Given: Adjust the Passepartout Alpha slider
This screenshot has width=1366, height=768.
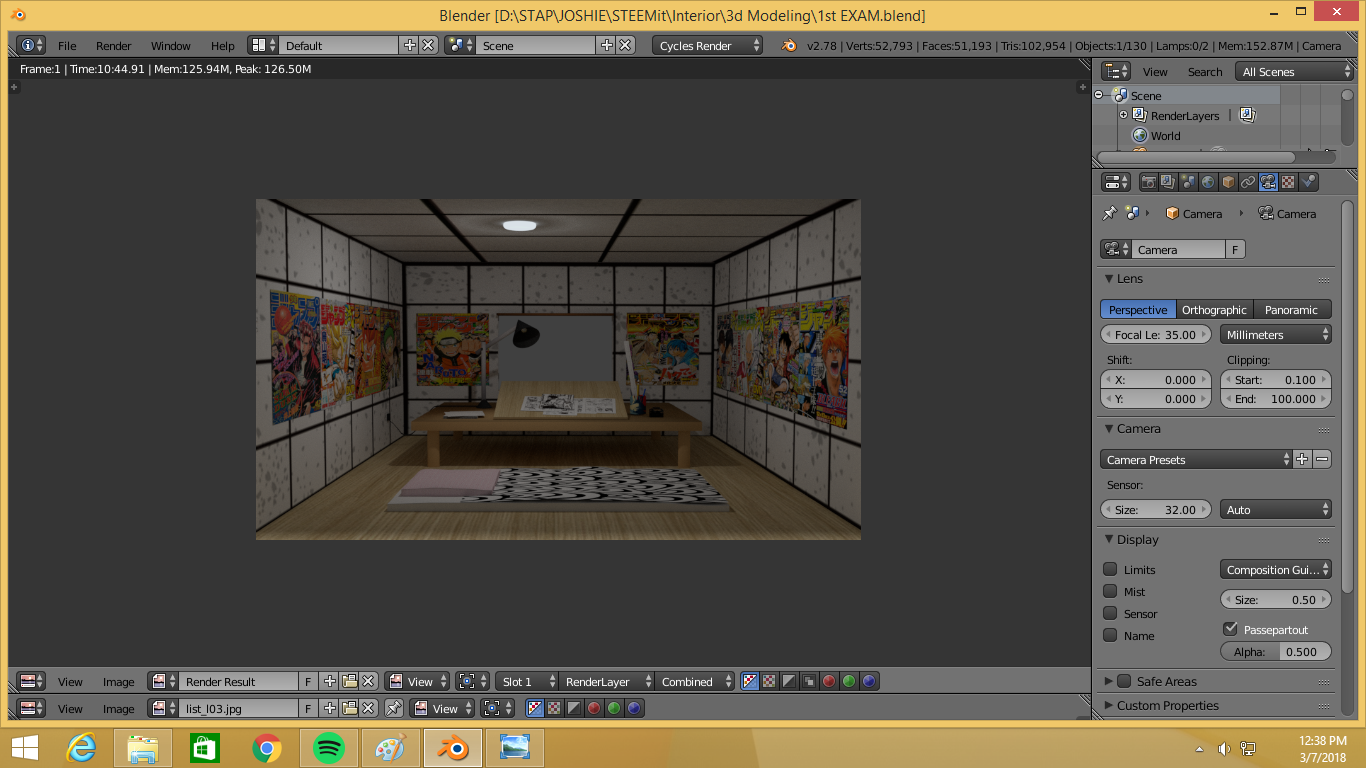Looking at the screenshot, I should (1276, 651).
